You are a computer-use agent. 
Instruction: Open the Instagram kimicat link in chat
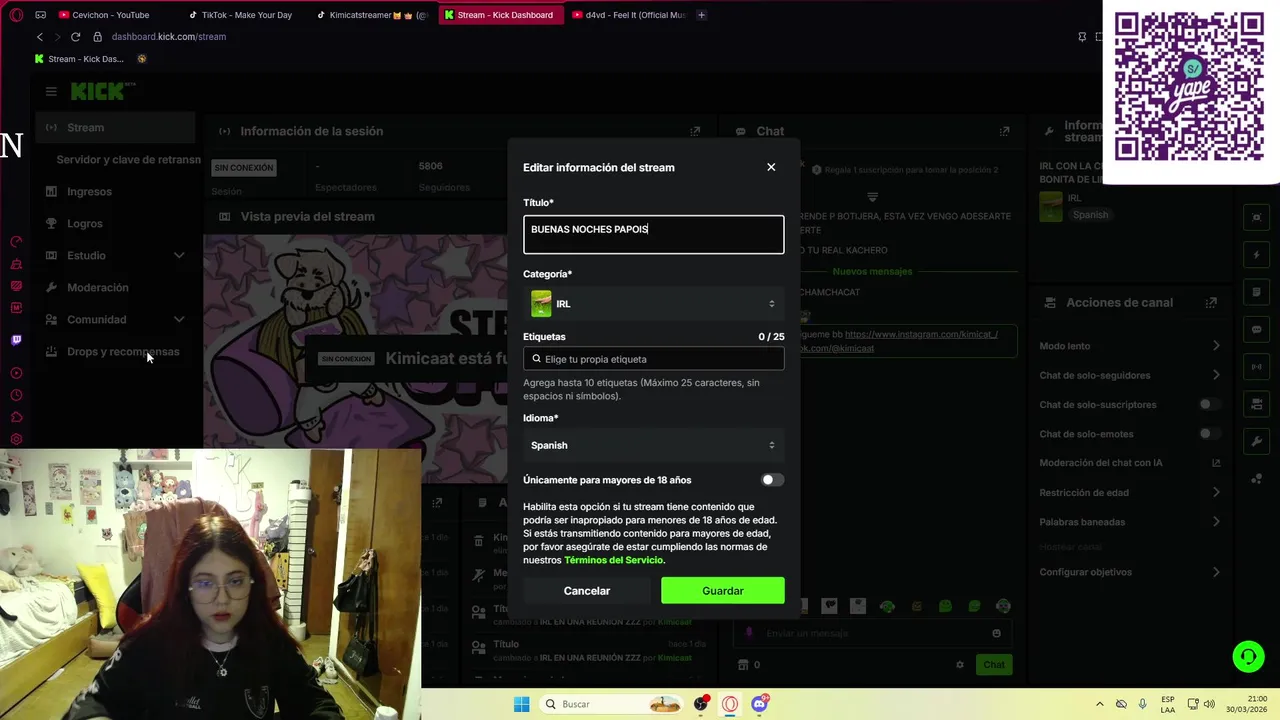921,334
